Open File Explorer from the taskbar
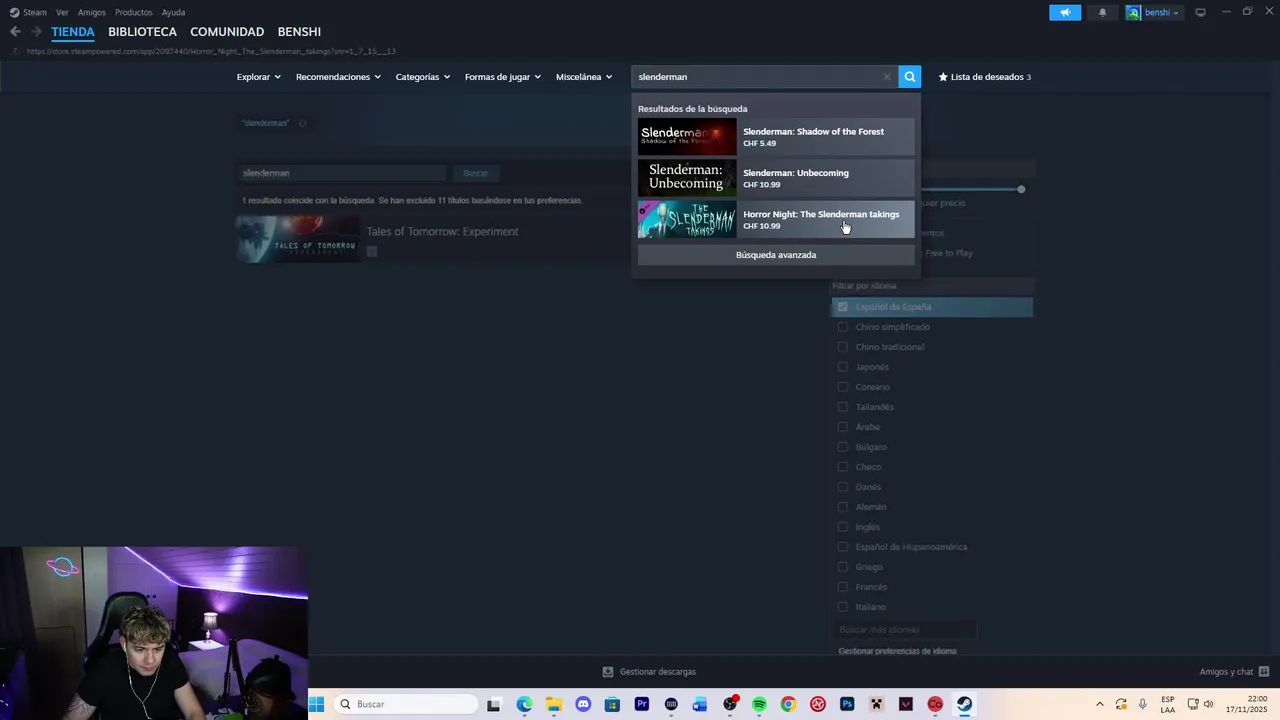The height and width of the screenshot is (720, 1280). coord(554,704)
